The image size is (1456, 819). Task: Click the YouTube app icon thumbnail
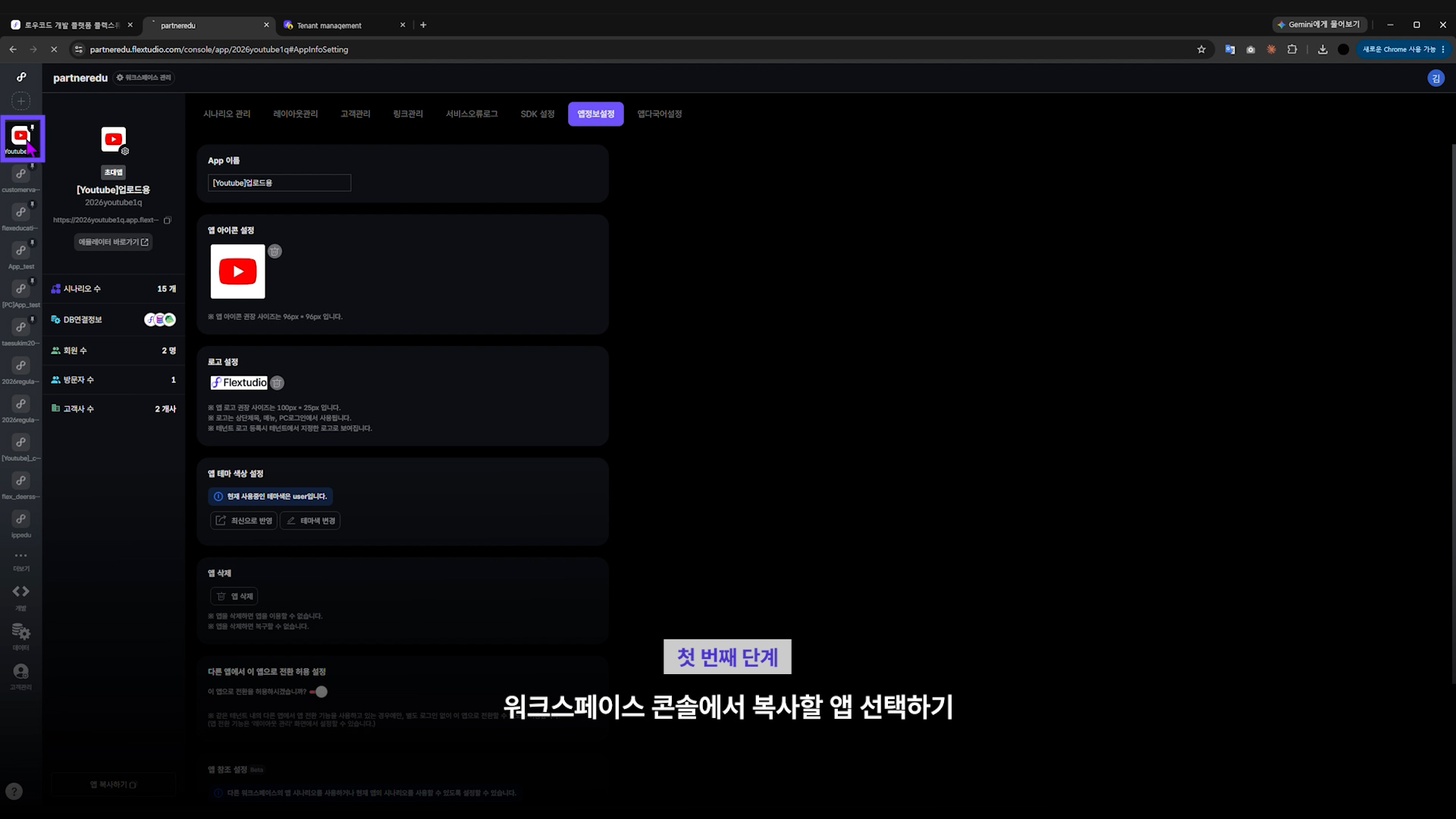point(238,271)
